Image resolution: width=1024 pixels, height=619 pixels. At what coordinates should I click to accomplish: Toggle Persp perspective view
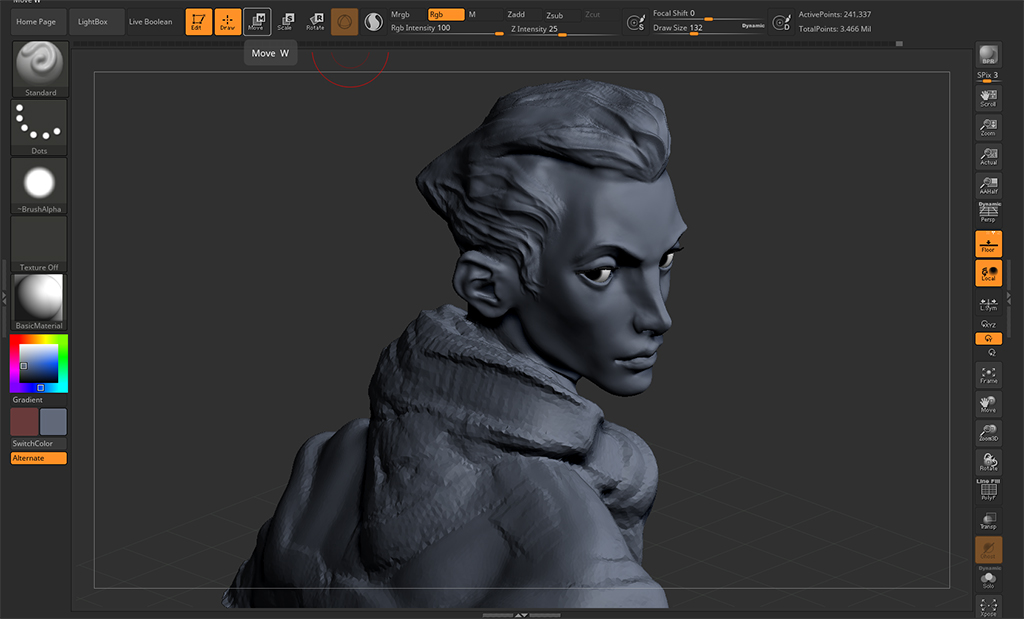pos(988,212)
